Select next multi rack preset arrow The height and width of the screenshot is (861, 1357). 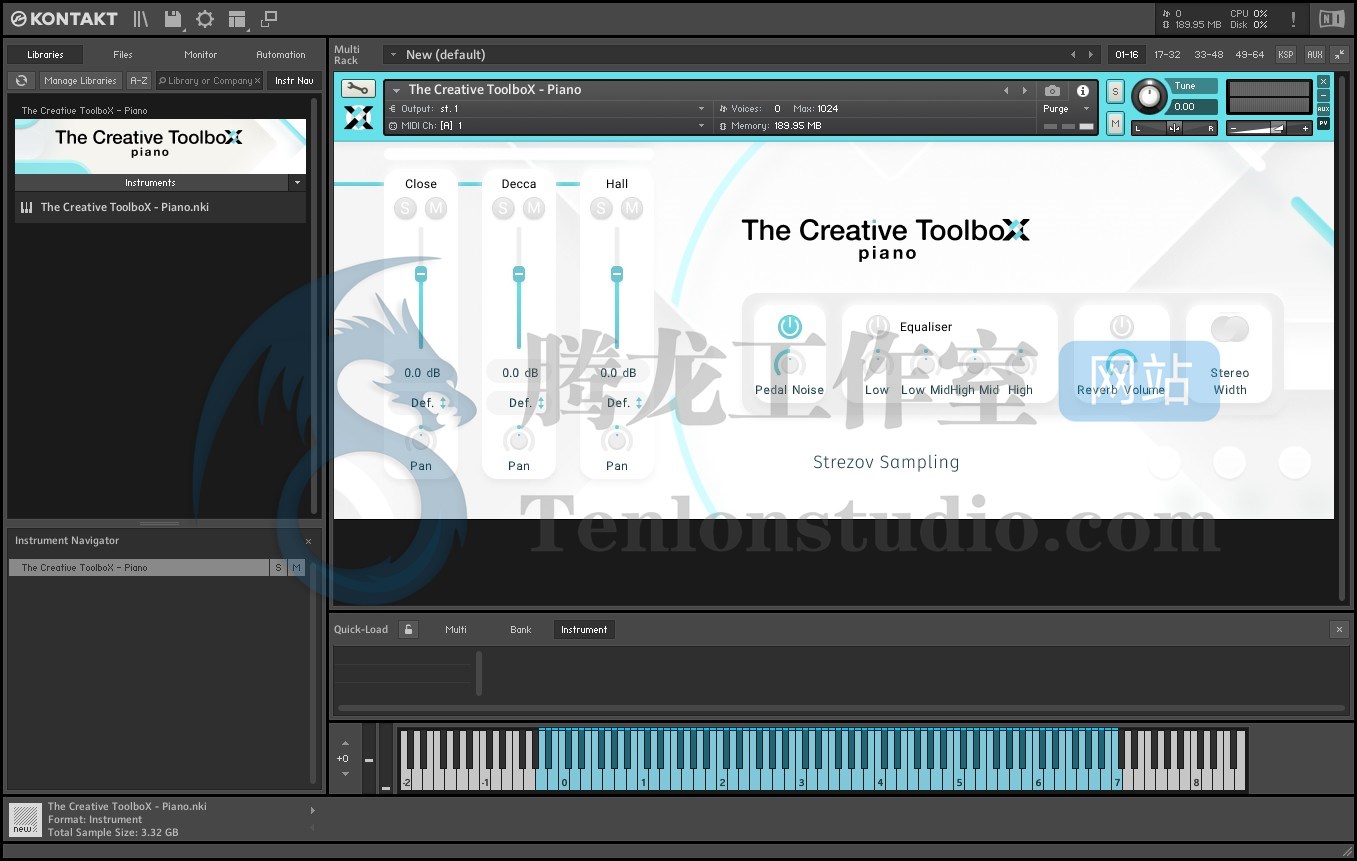(x=1090, y=54)
